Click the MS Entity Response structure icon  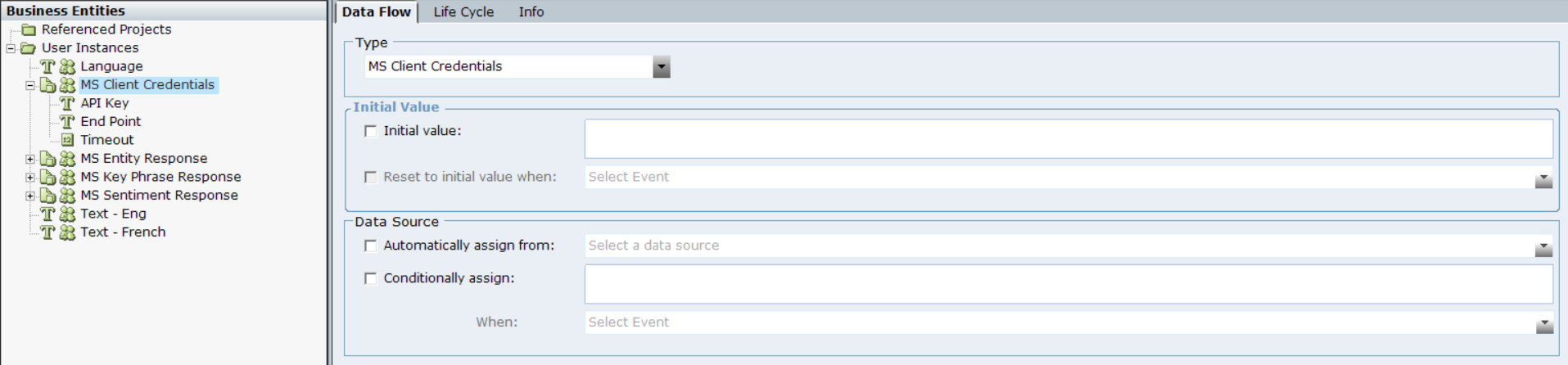tap(48, 159)
